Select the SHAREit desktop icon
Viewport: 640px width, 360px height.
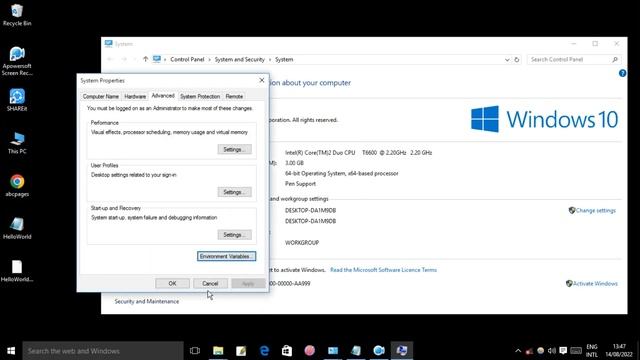(x=17, y=100)
